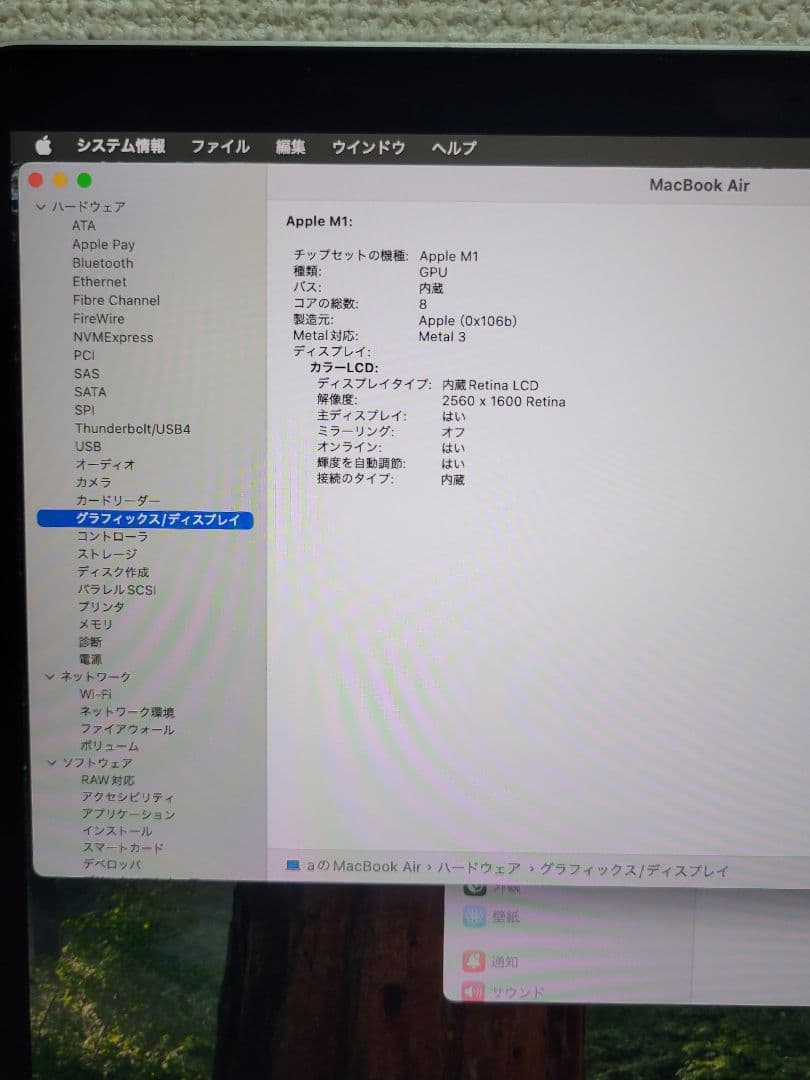Click aのMacBook Air in path bar
The image size is (810, 1080).
coord(364,866)
